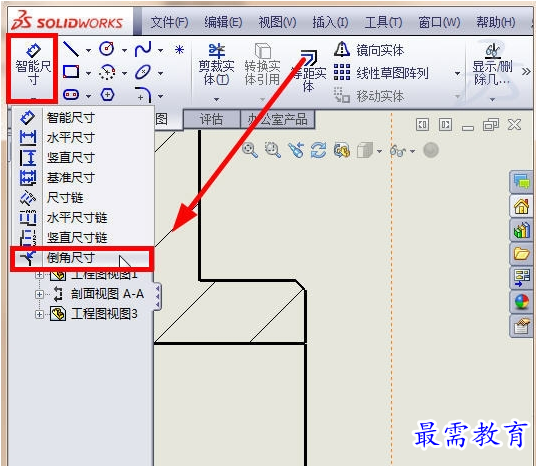
Task: Open the 帮助(H) menu
Action: point(496,23)
